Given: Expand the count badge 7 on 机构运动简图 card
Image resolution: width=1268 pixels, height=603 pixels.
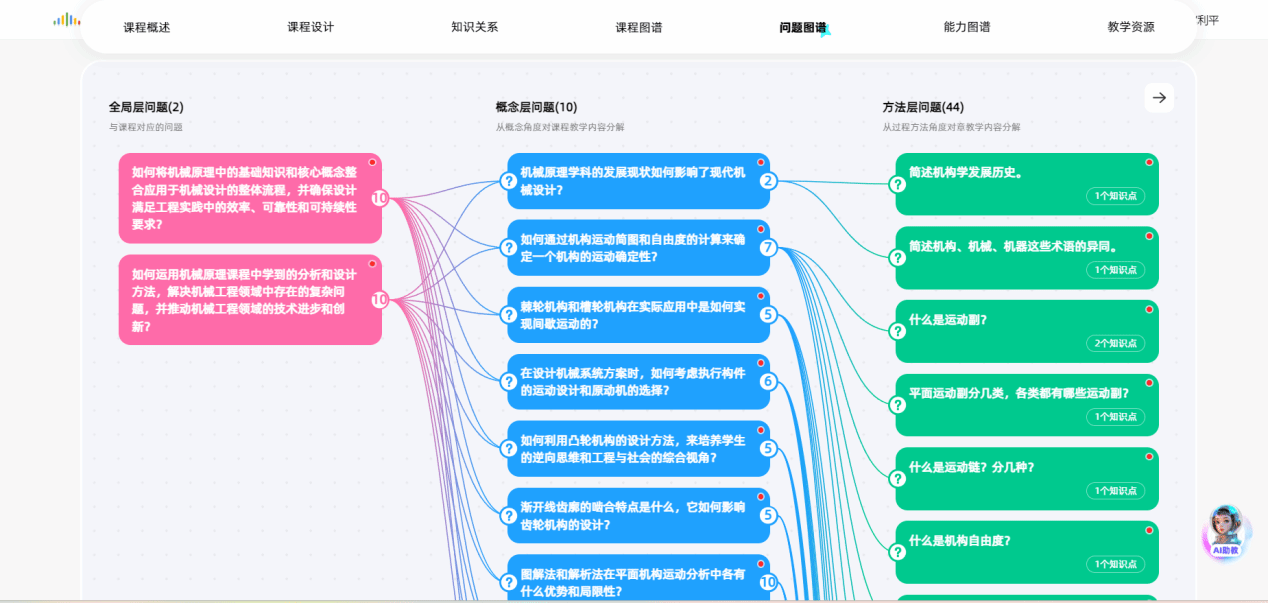Looking at the screenshot, I should click(x=768, y=248).
